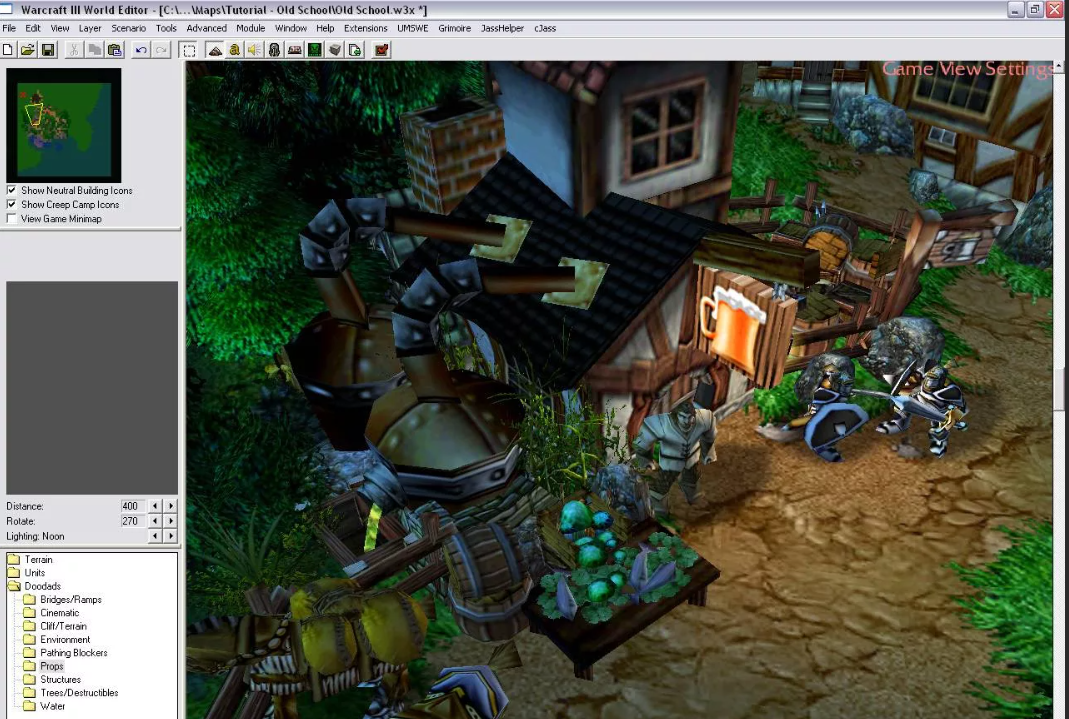Screen dimensions: 1069x719
Task: Click the Test Map icon
Action: point(381,50)
